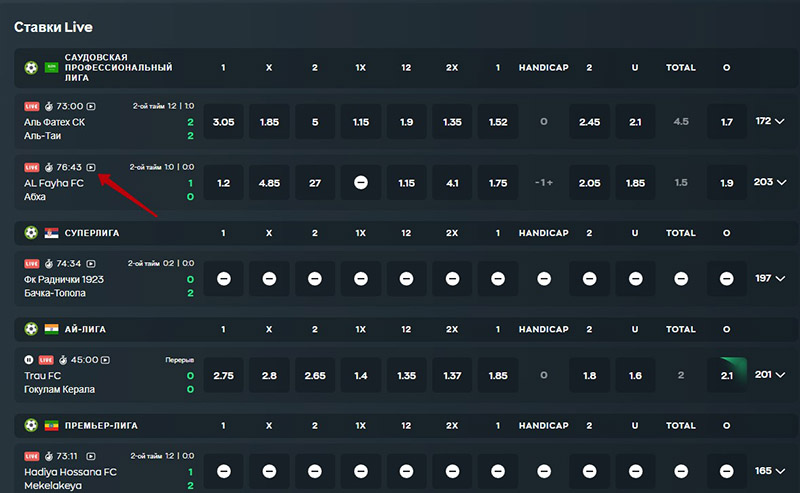Click the play icon next to 73:00 timer

[91, 105]
